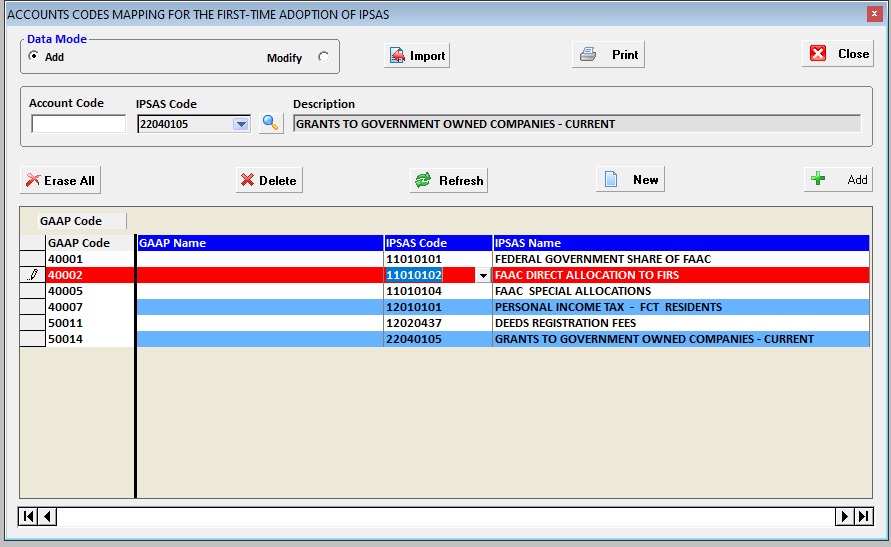Click the Refresh button

pyautogui.click(x=449, y=180)
